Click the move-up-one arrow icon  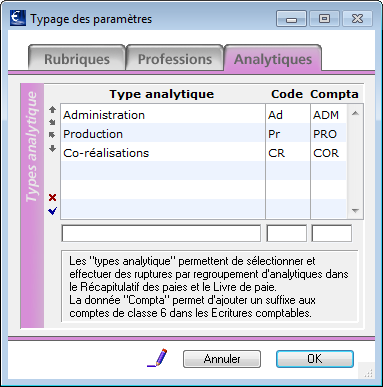coord(52,122)
